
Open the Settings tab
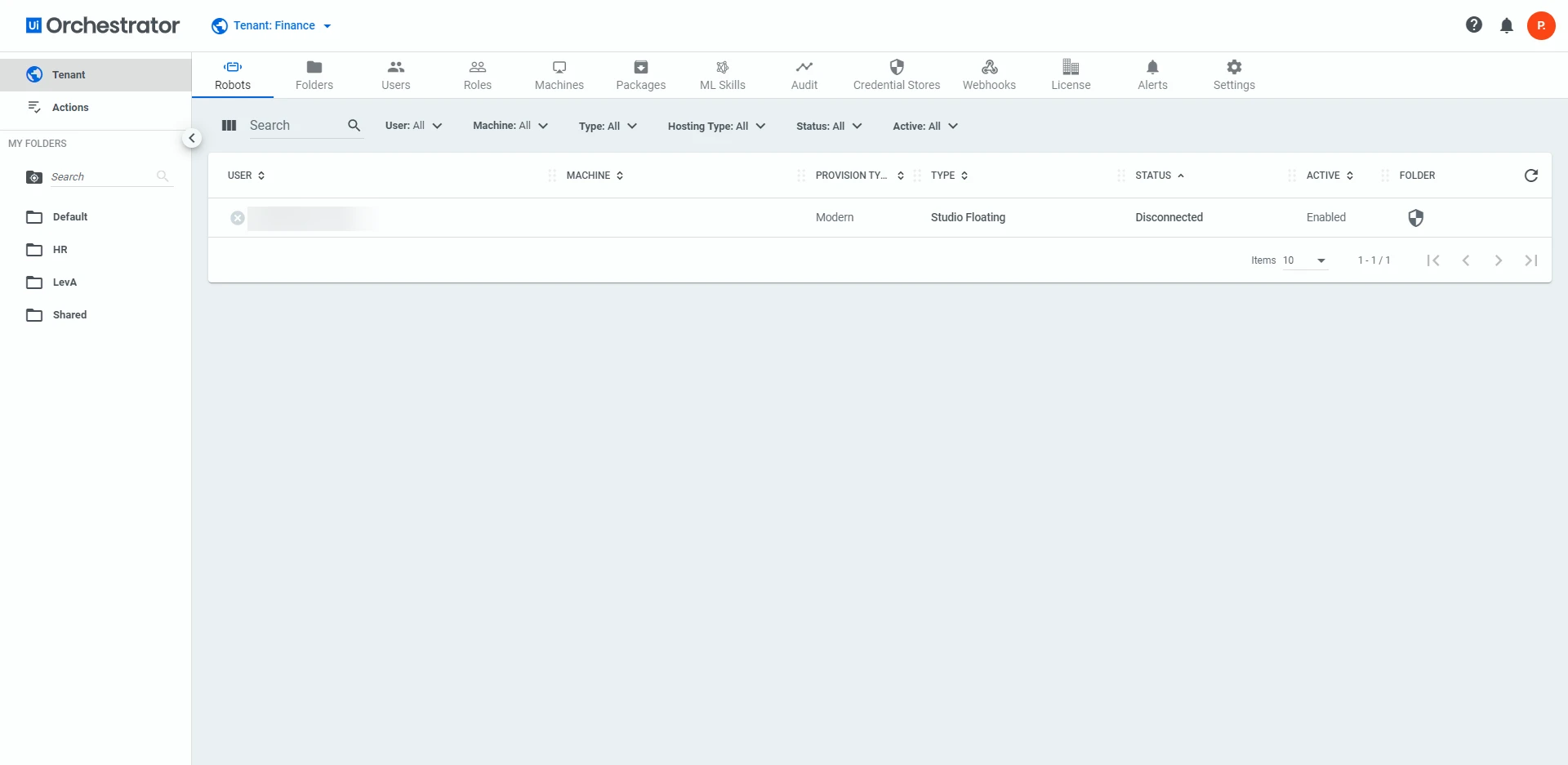coord(1234,75)
